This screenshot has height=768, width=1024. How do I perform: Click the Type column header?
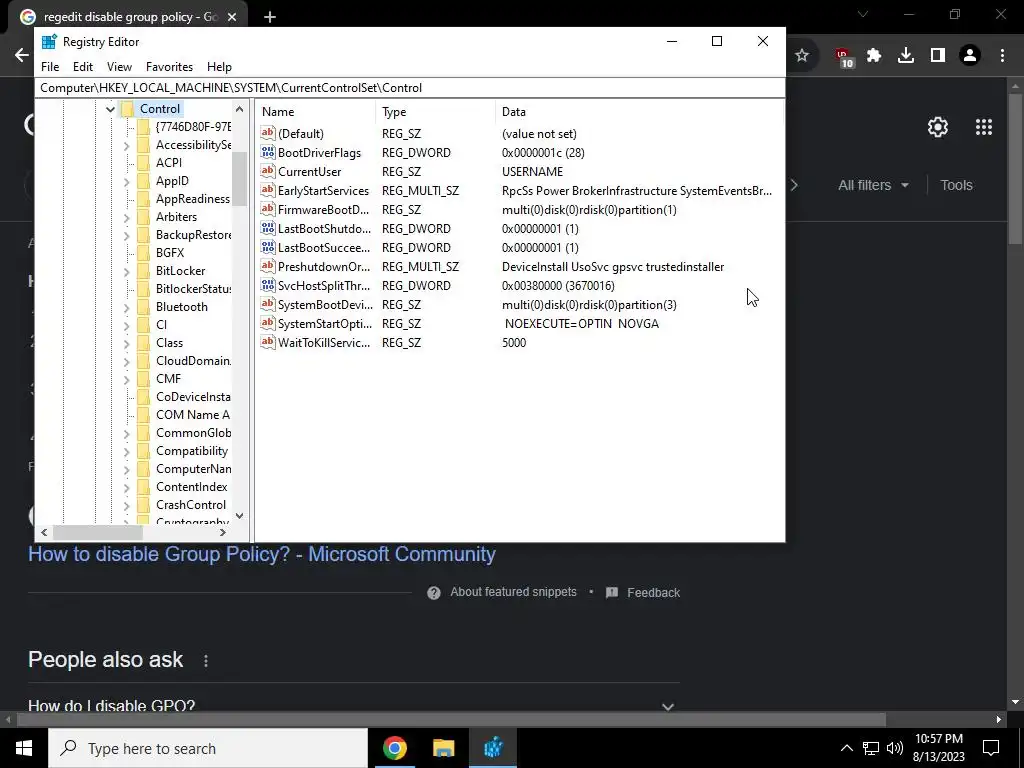coord(436,112)
